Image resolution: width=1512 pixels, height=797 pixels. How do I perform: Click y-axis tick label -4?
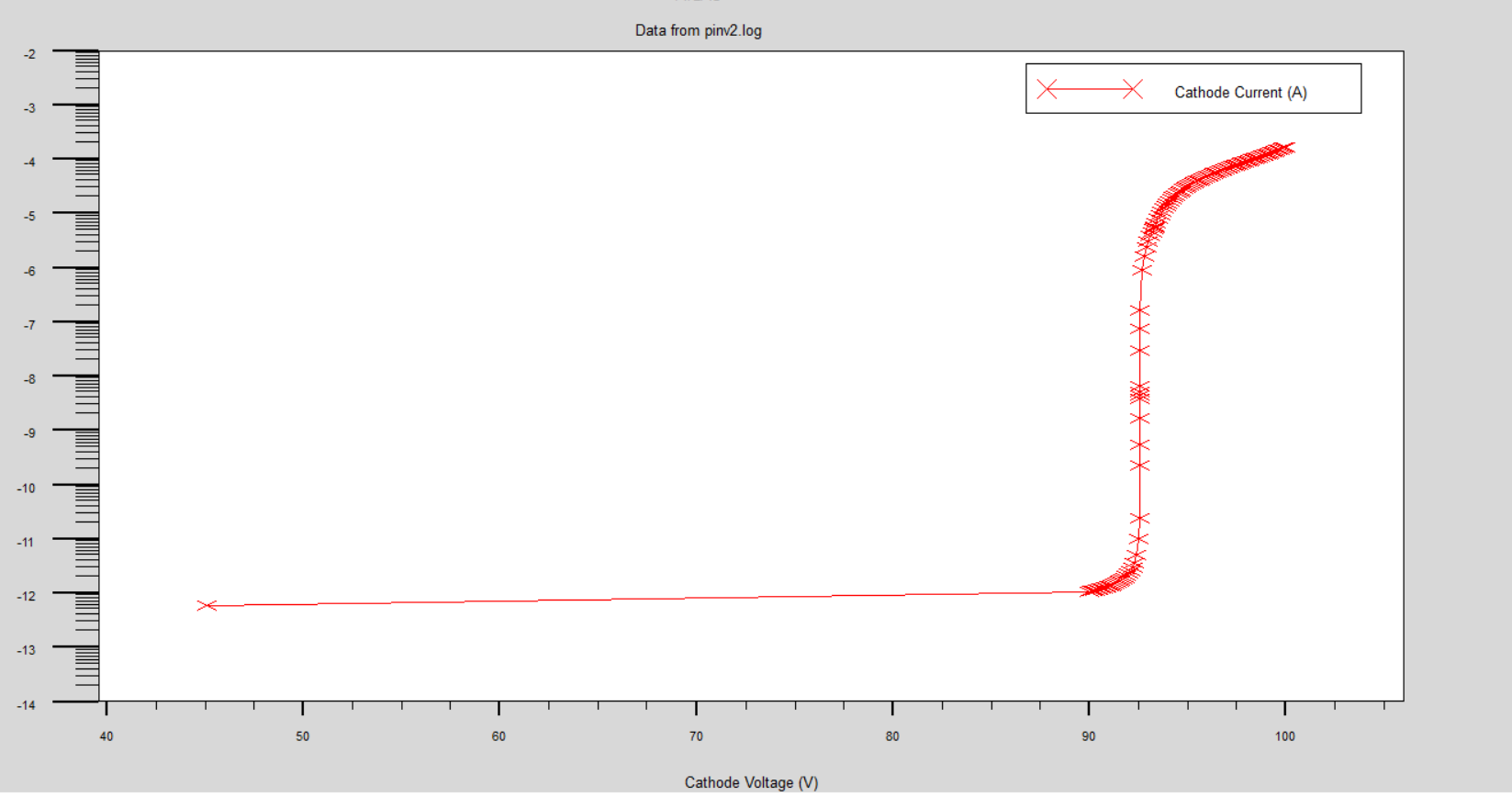tap(29, 163)
